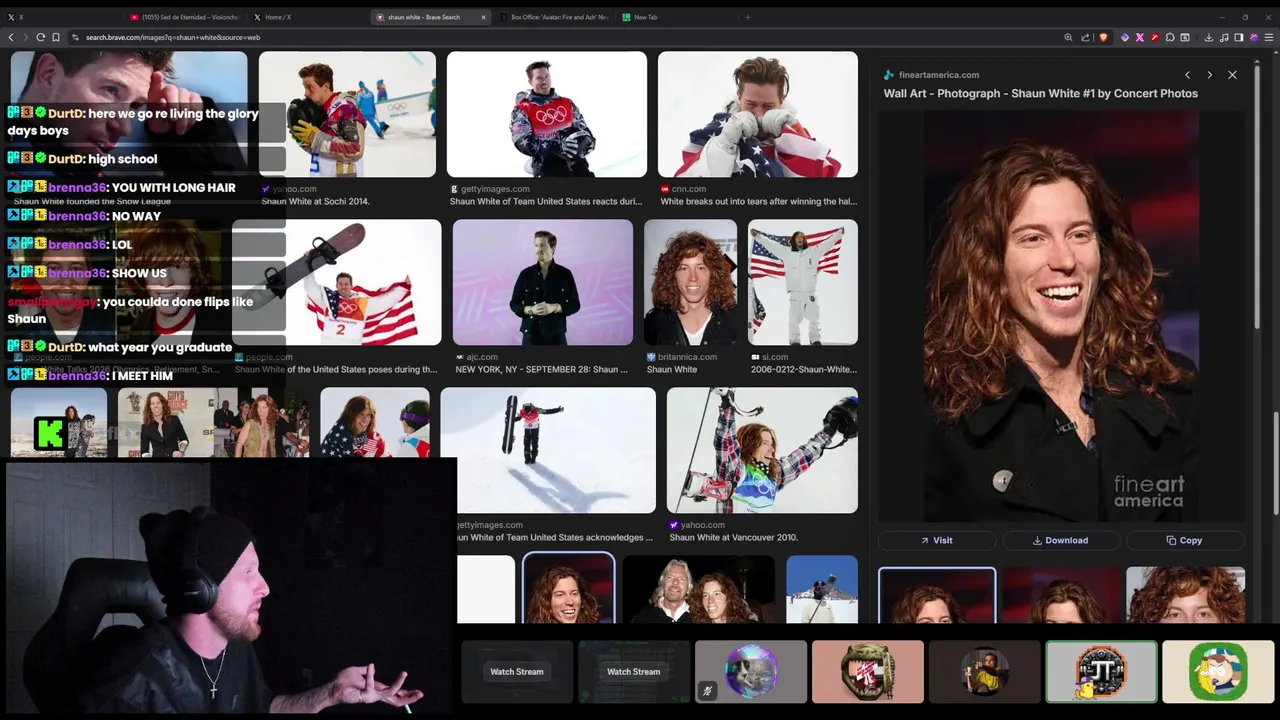Click the muted microphone icon on call tile
1280x720 pixels.
click(x=708, y=690)
